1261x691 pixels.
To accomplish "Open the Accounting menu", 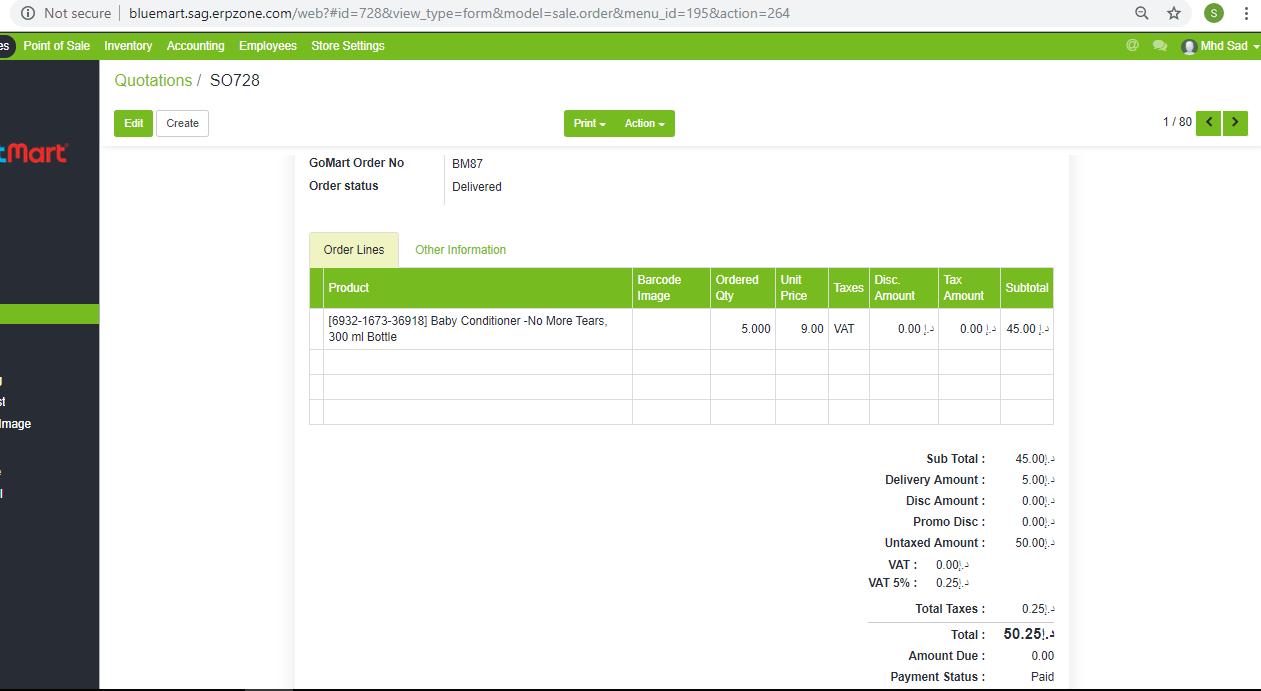I will [195, 46].
